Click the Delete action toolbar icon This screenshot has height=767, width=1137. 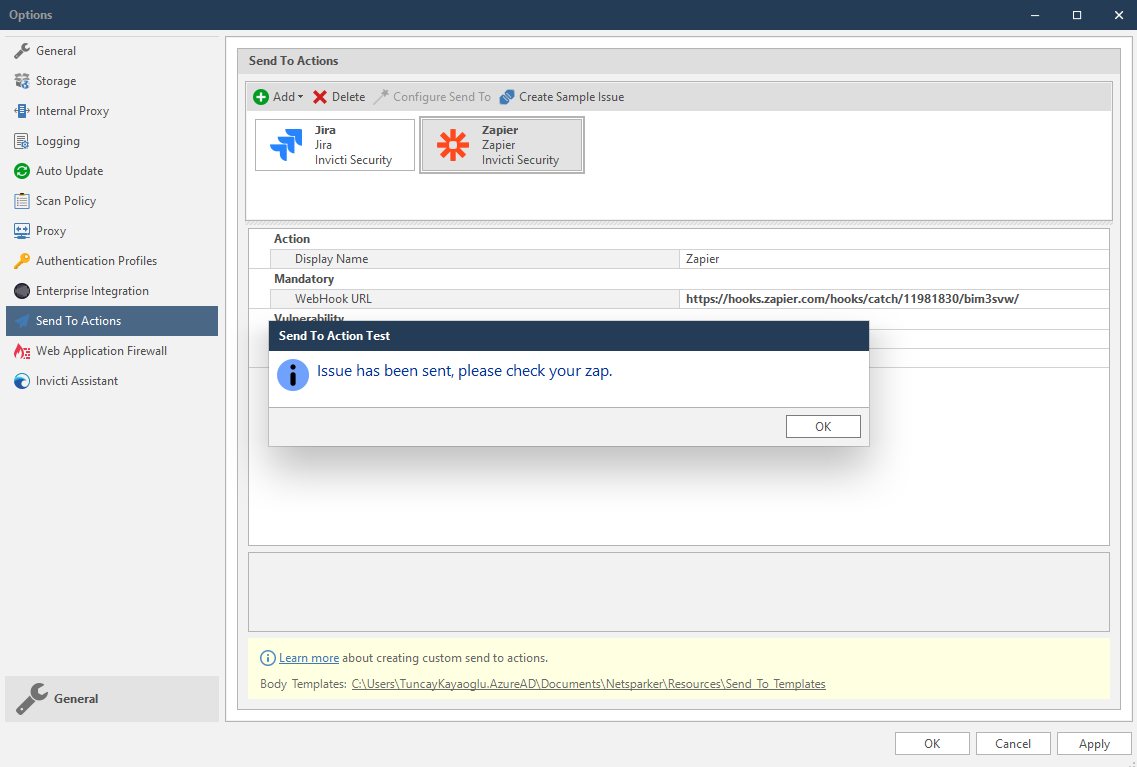point(338,96)
